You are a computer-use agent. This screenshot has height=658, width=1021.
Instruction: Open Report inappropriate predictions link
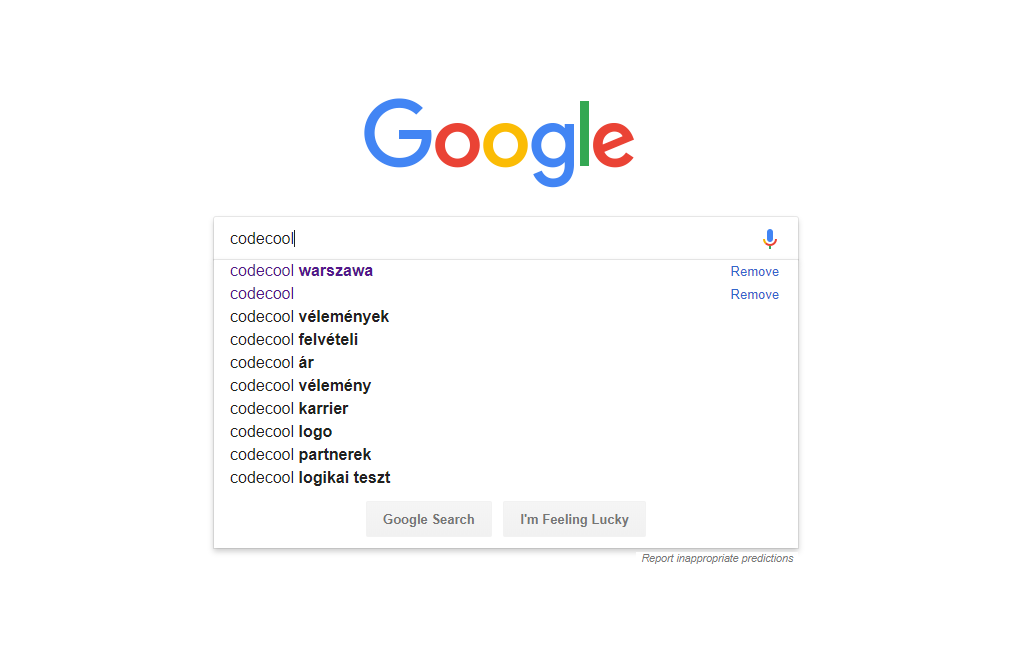click(717, 558)
